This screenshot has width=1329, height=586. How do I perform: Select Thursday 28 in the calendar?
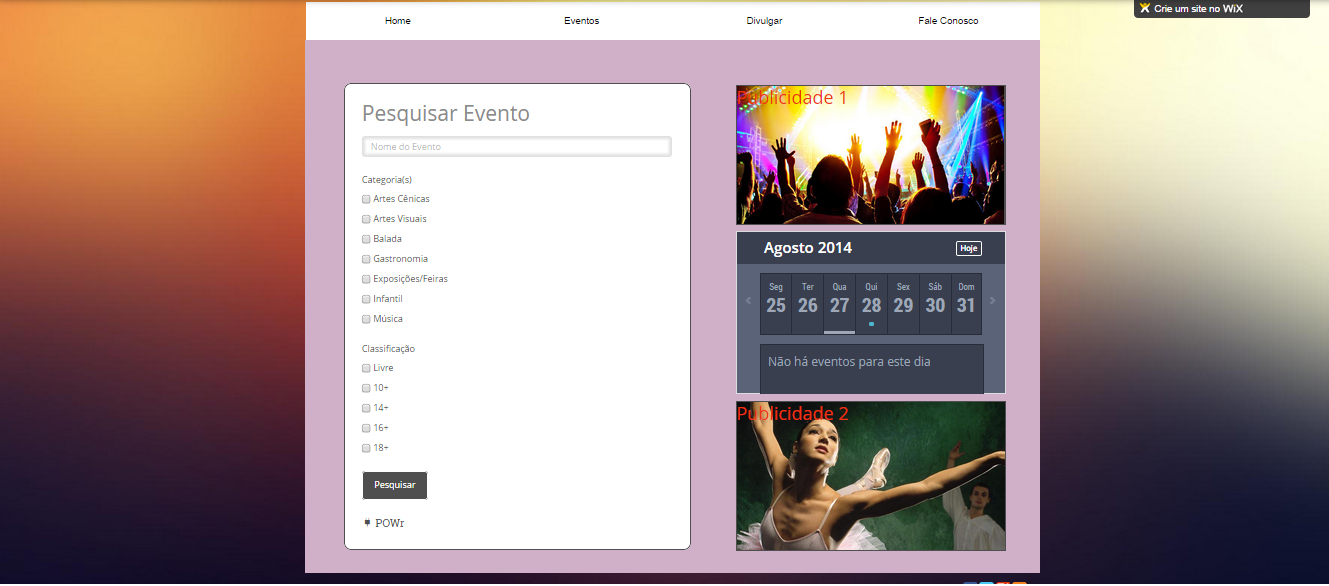coord(871,304)
